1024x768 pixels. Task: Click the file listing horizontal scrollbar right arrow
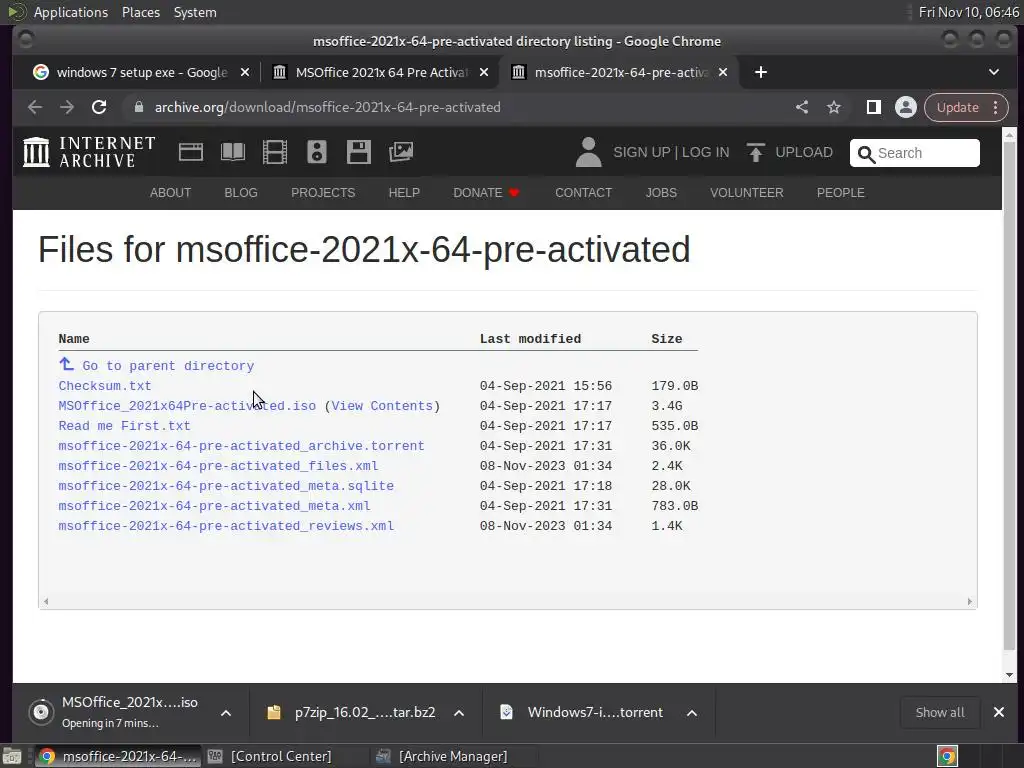969,601
